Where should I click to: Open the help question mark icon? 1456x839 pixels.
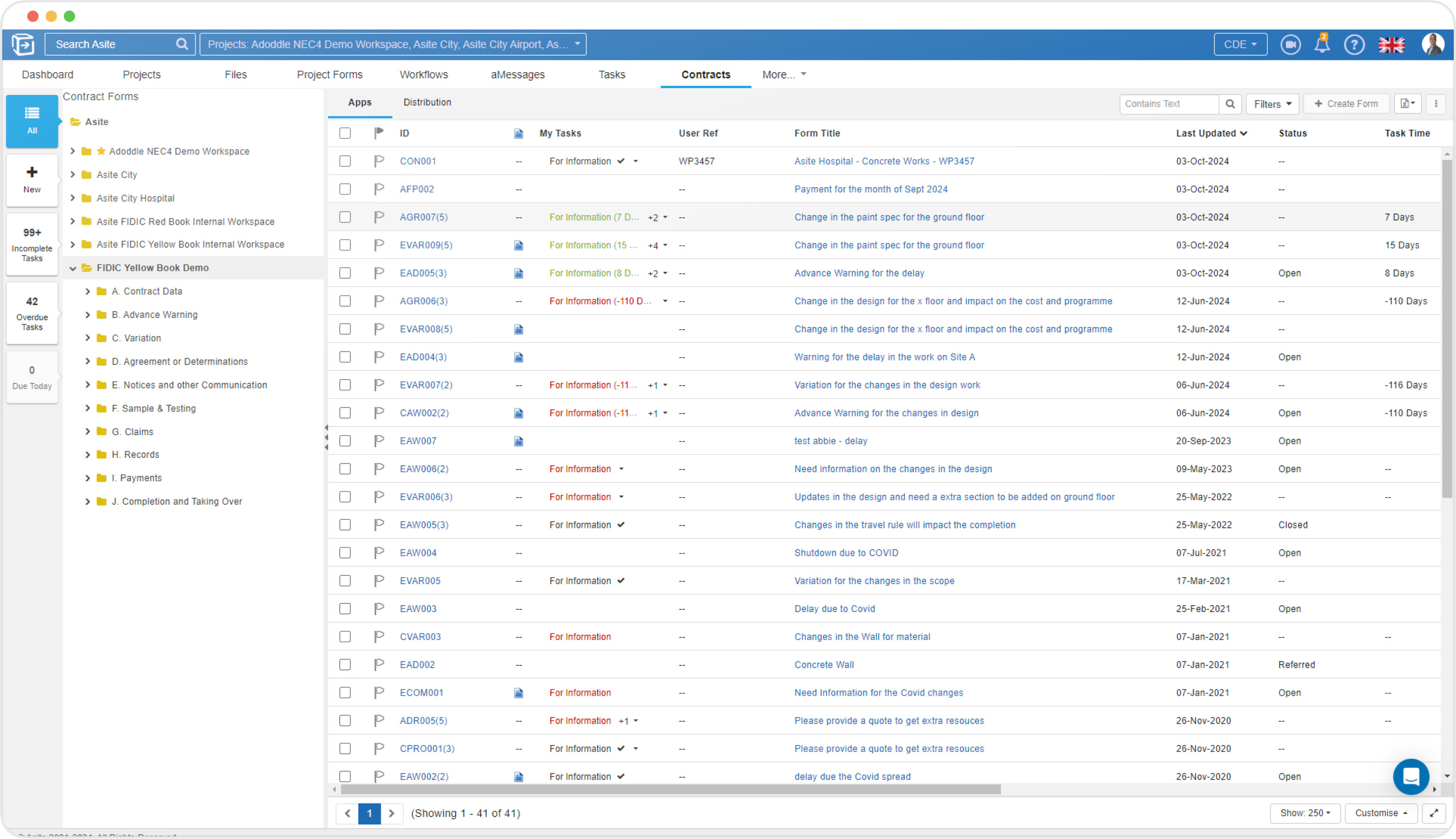click(x=1355, y=44)
